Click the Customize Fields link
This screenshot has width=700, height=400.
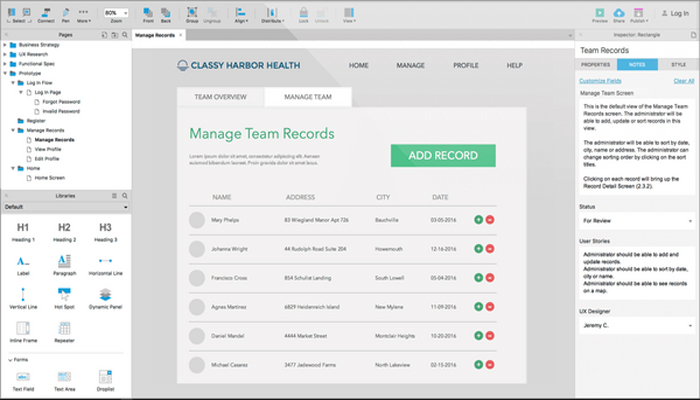coord(600,81)
